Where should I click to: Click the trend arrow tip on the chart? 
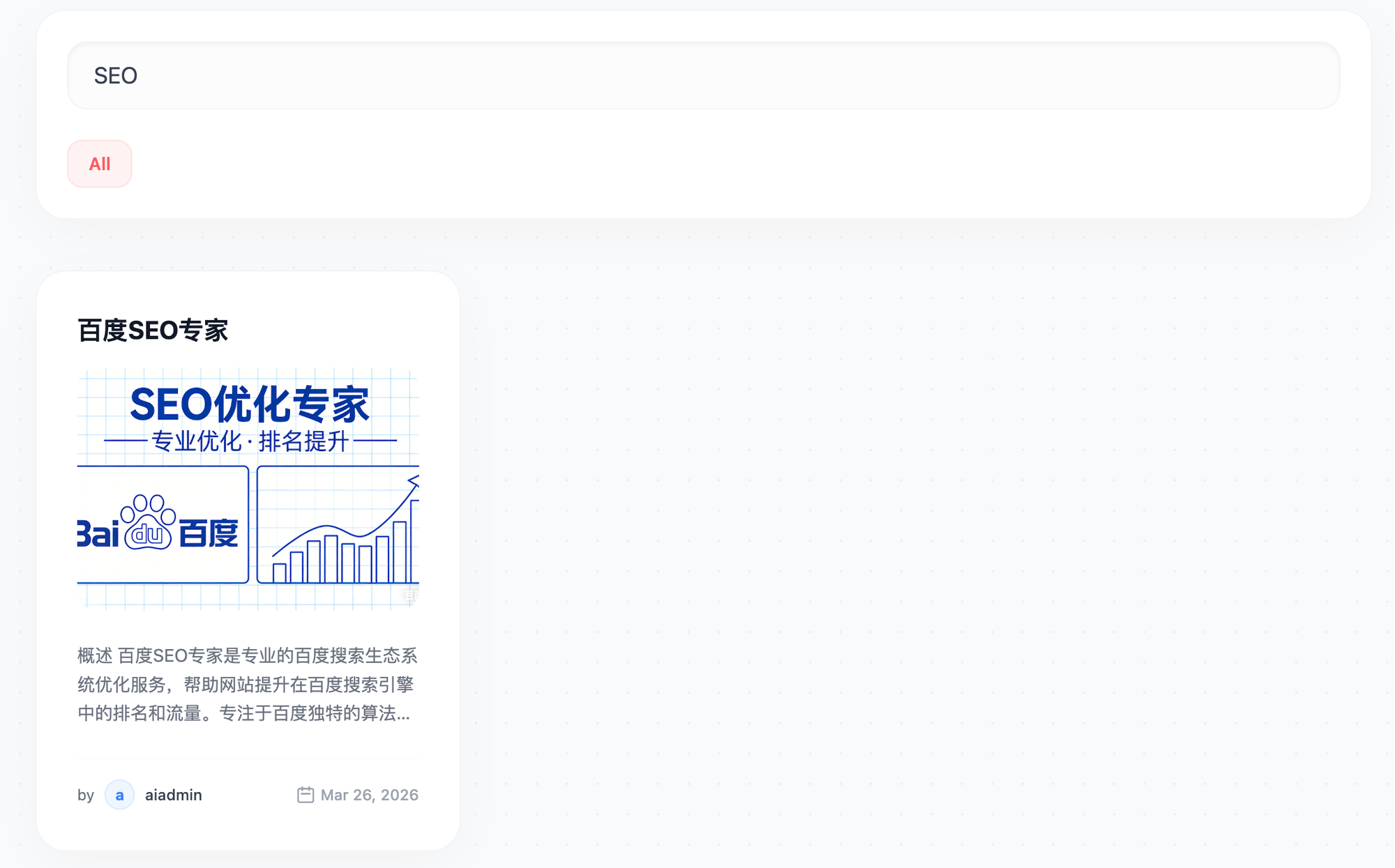tap(413, 481)
